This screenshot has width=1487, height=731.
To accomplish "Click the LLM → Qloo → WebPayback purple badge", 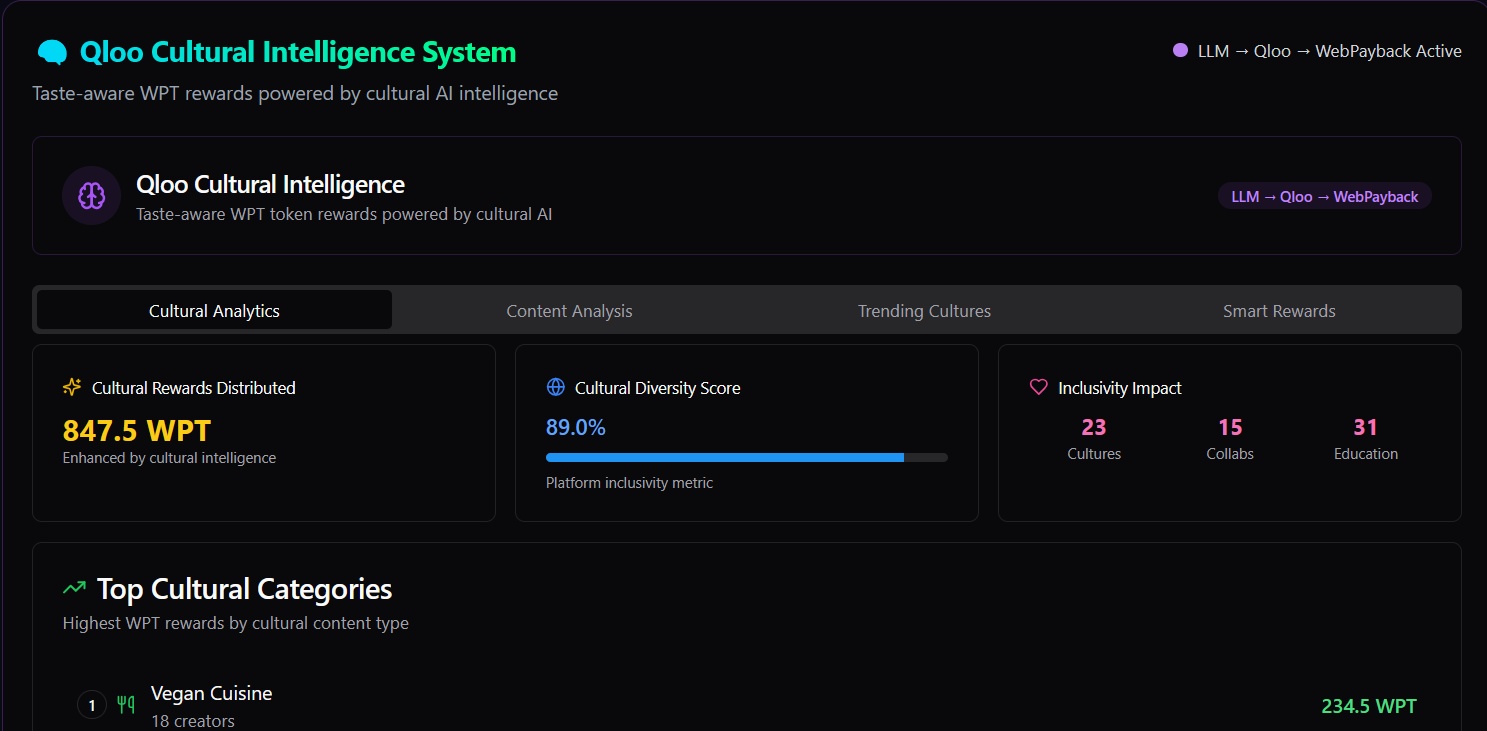I will (1324, 197).
